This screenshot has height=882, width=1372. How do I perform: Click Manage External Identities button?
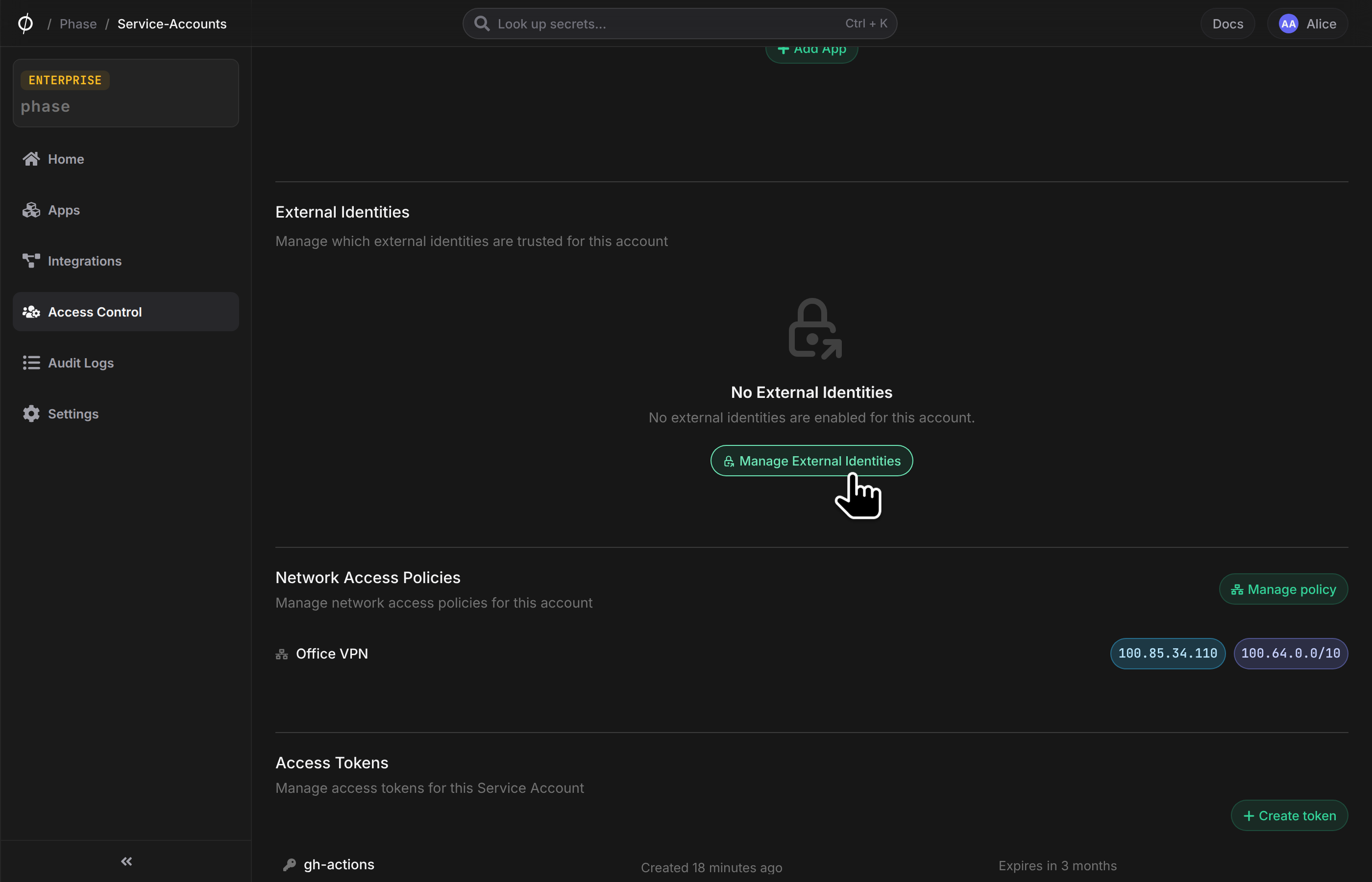coord(811,461)
